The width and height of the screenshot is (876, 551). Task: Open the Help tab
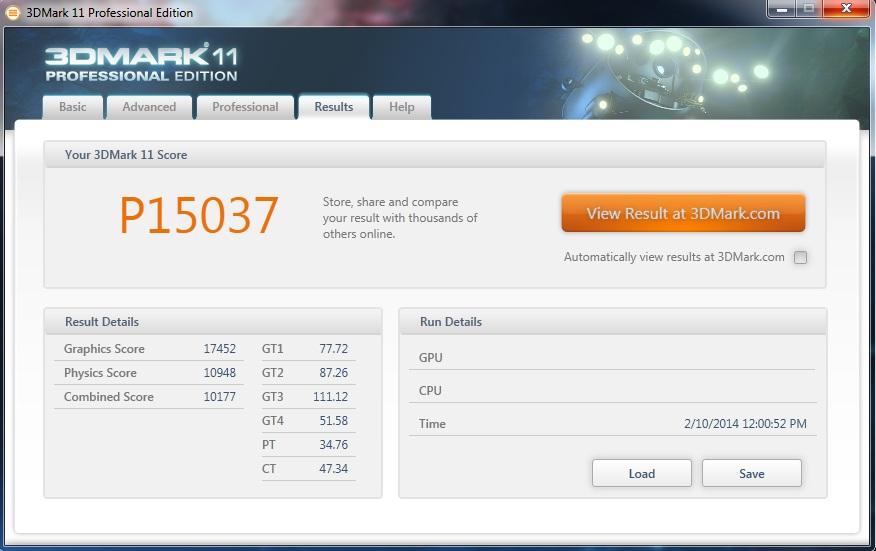click(x=402, y=107)
